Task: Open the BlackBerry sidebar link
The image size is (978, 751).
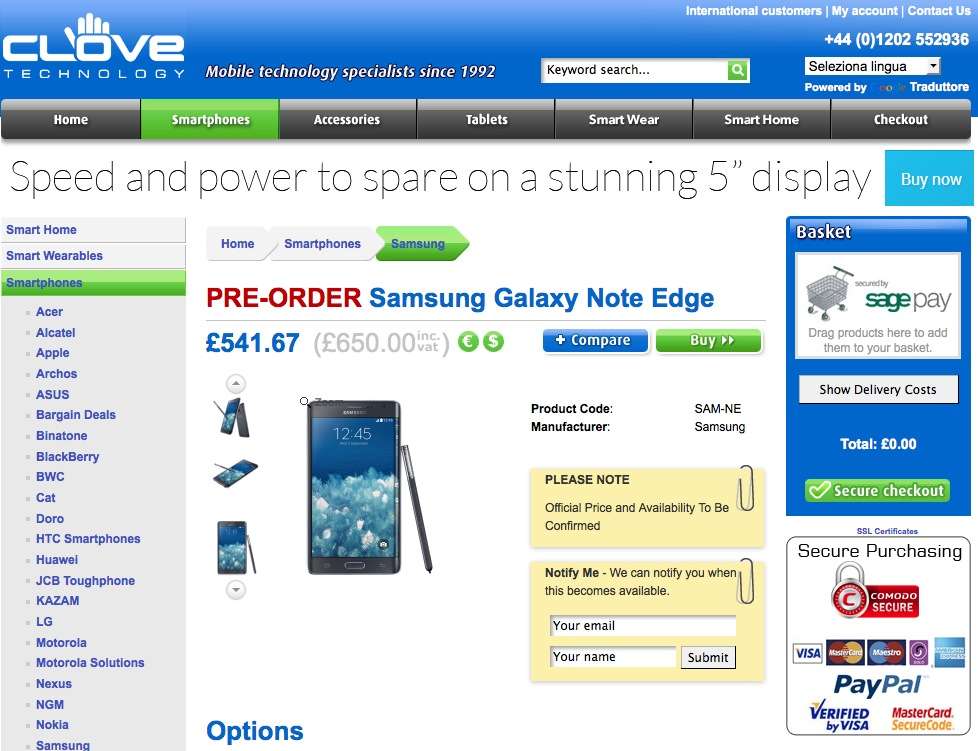Action: click(x=67, y=457)
